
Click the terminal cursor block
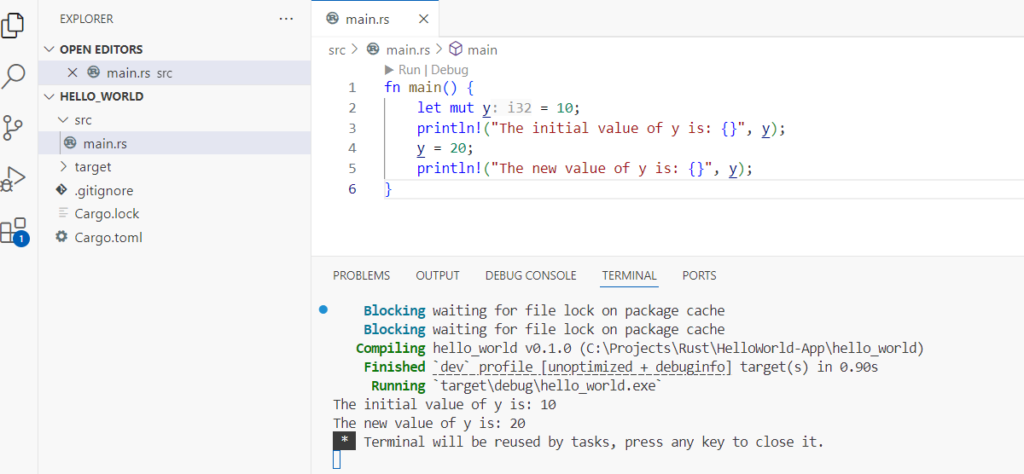337,460
